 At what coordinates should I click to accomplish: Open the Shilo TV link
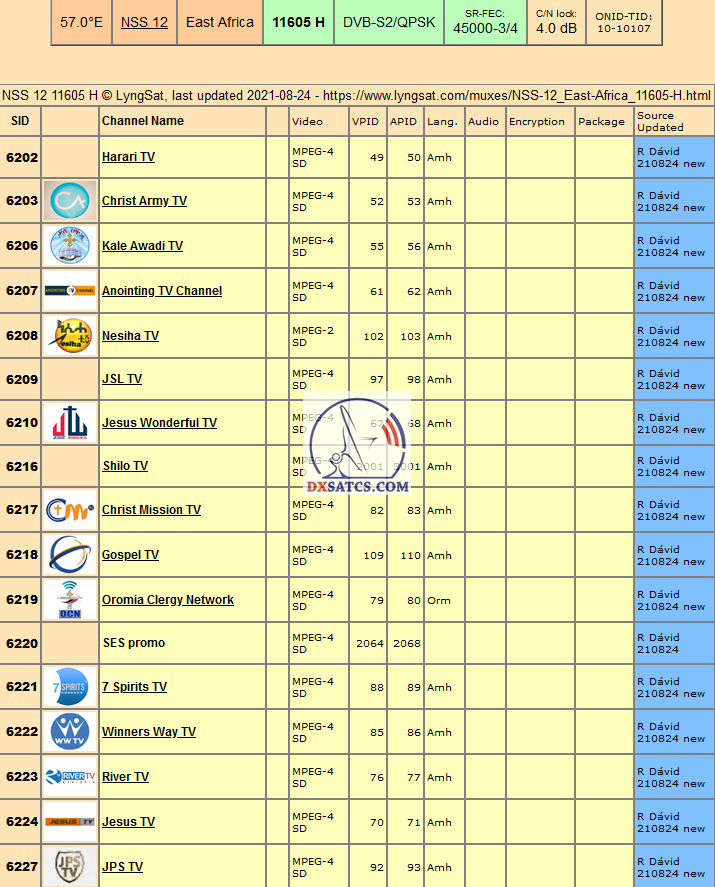tap(125, 466)
